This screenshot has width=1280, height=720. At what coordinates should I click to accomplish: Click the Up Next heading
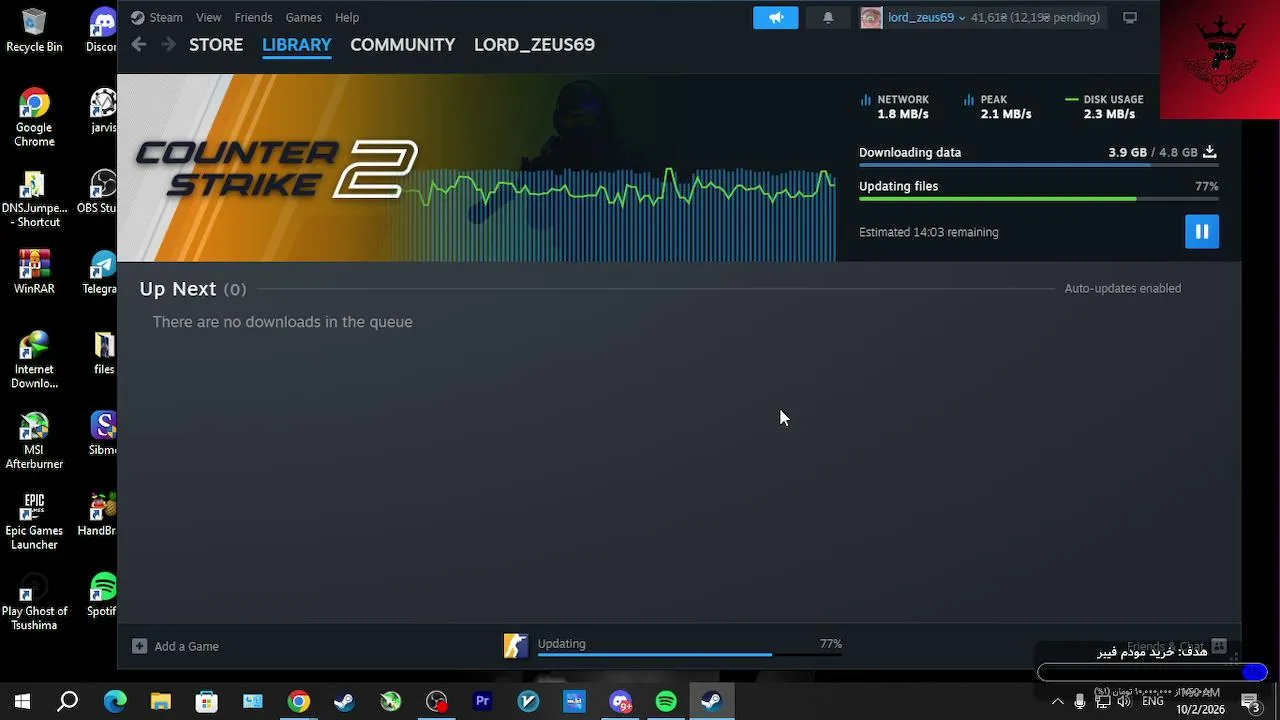tap(178, 289)
